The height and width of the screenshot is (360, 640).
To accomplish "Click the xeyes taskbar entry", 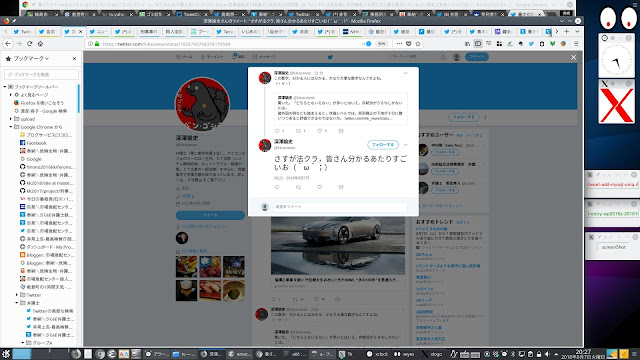I will click(x=404, y=354).
